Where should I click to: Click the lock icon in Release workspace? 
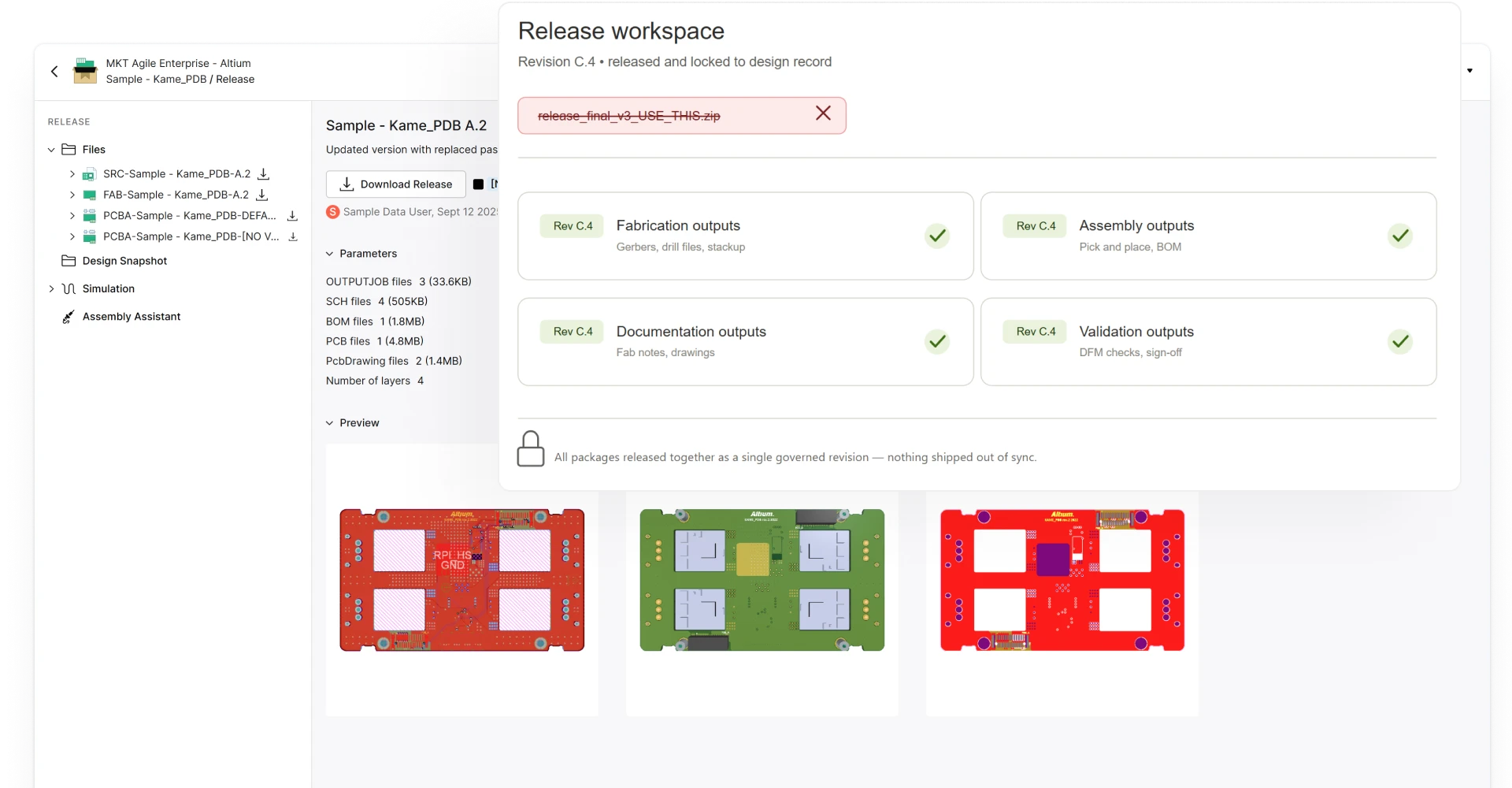[531, 448]
